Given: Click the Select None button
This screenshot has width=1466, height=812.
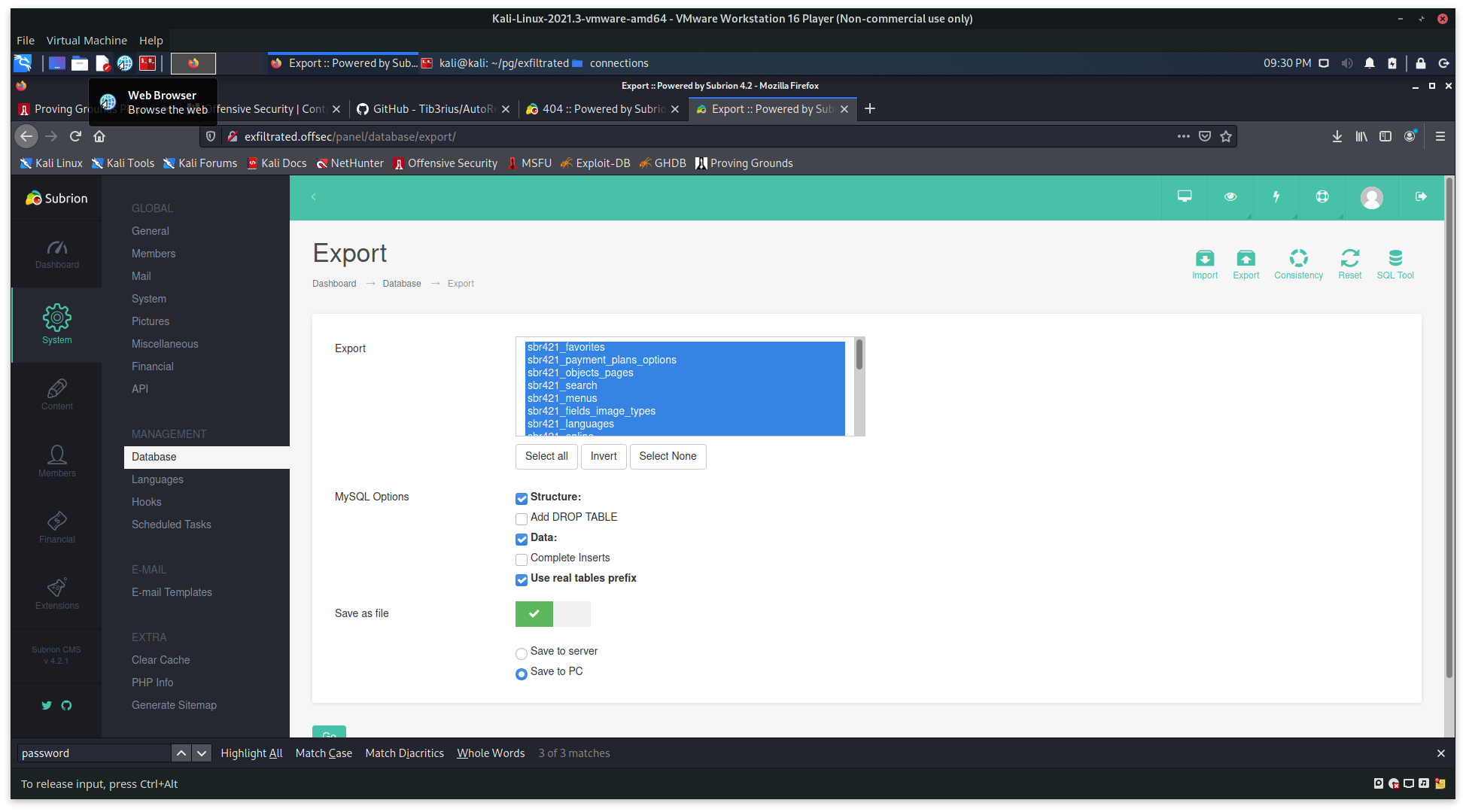Looking at the screenshot, I should click(x=668, y=456).
